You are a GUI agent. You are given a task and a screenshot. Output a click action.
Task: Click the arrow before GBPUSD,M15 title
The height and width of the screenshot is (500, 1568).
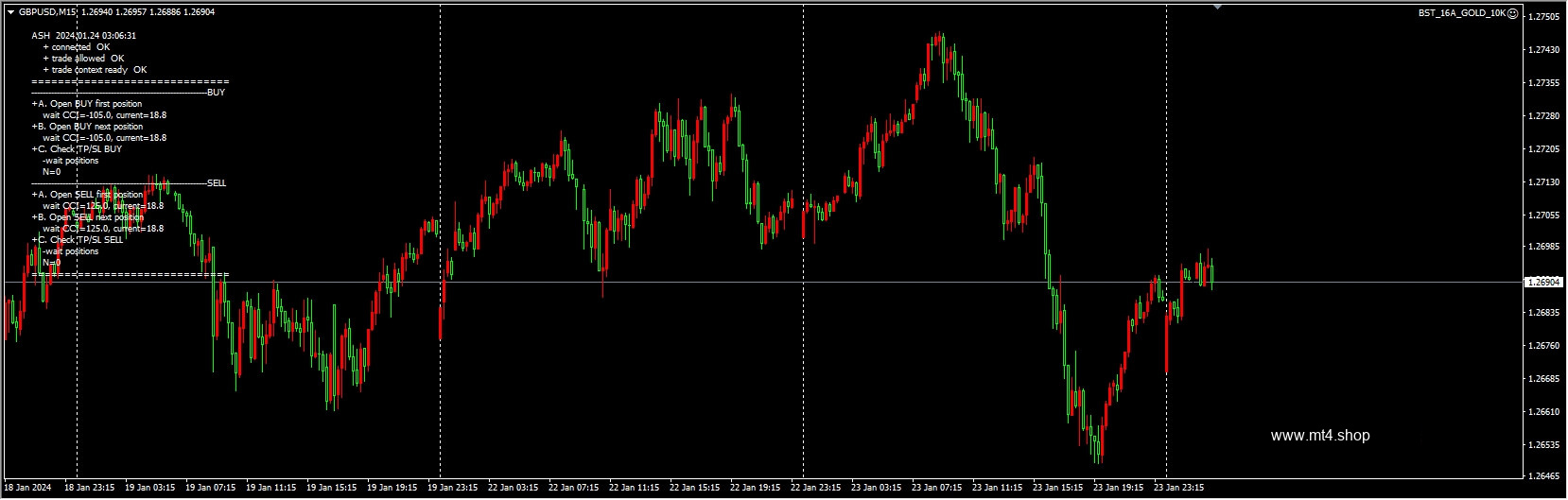click(x=10, y=12)
